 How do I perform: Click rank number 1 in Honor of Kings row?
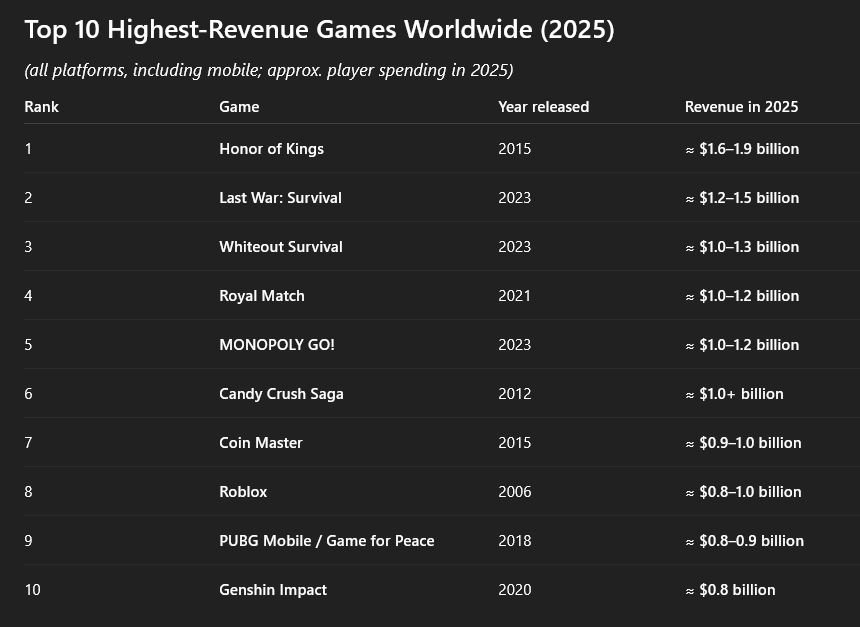pos(29,149)
